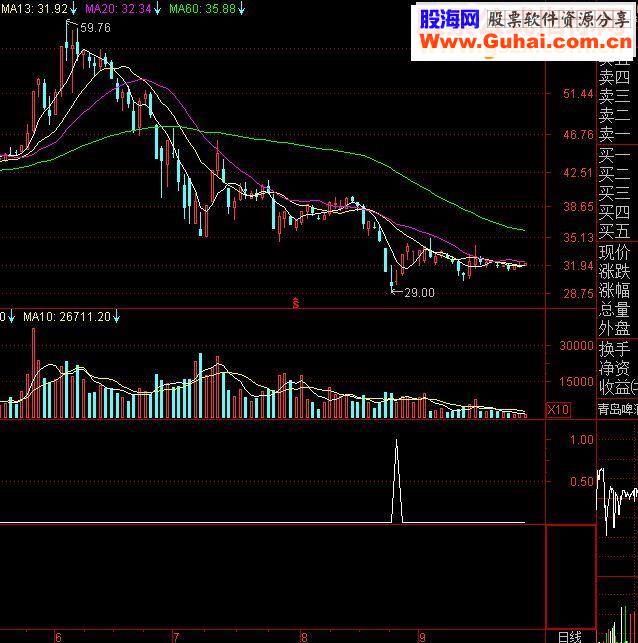Click the MA13: 31.92 indicator label

[x=34, y=8]
